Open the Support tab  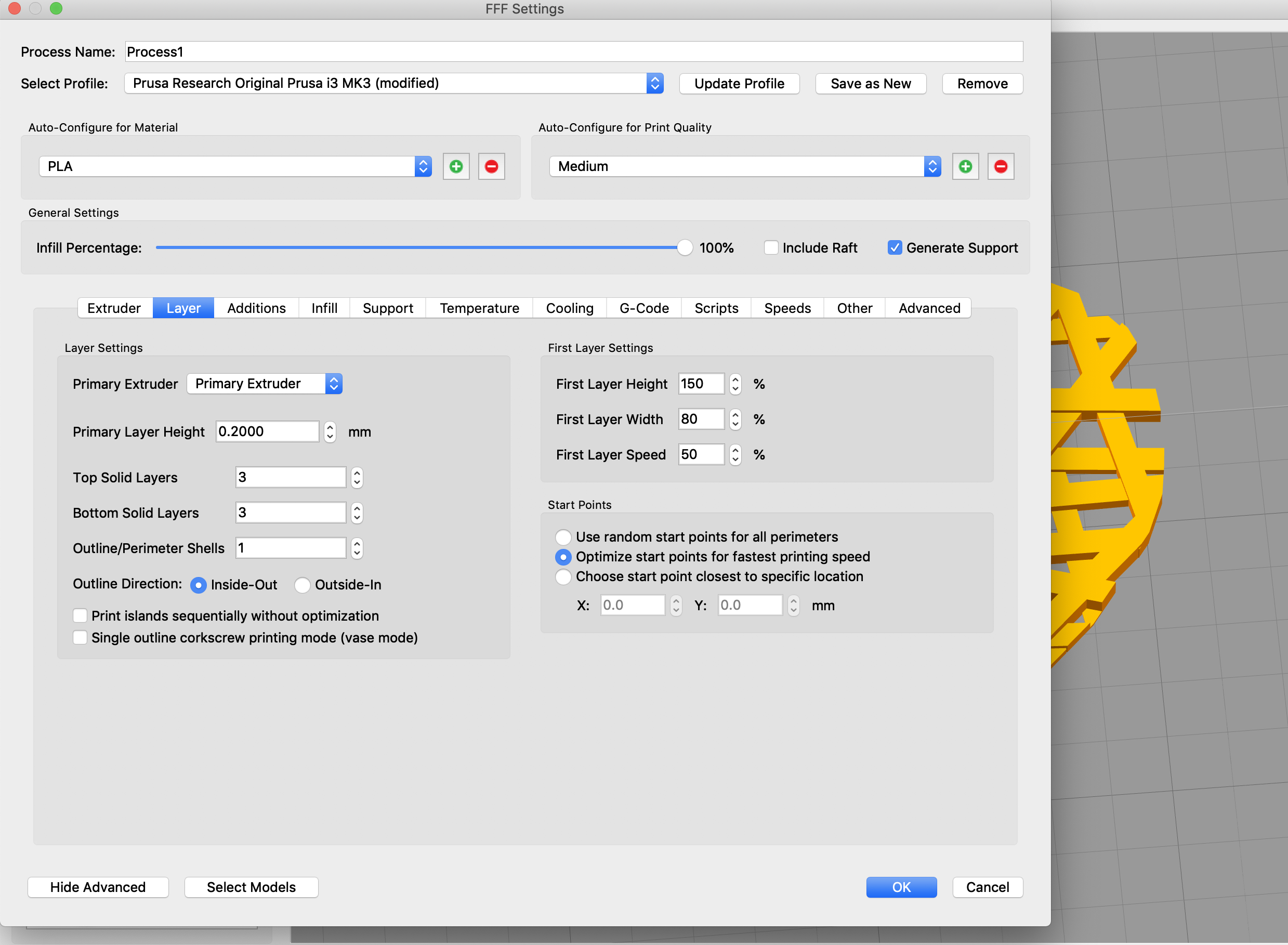click(x=388, y=308)
